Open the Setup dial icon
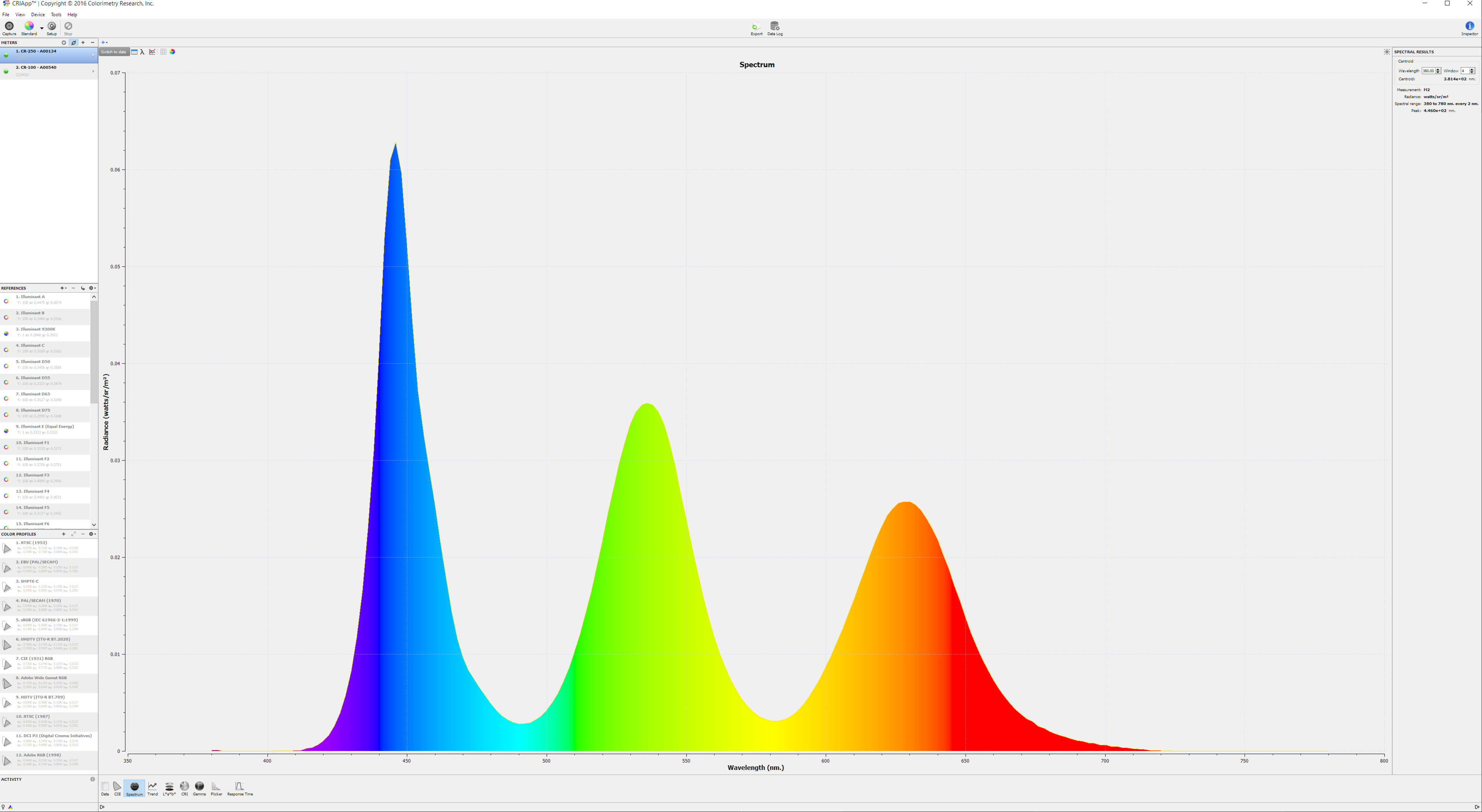 pos(52,27)
